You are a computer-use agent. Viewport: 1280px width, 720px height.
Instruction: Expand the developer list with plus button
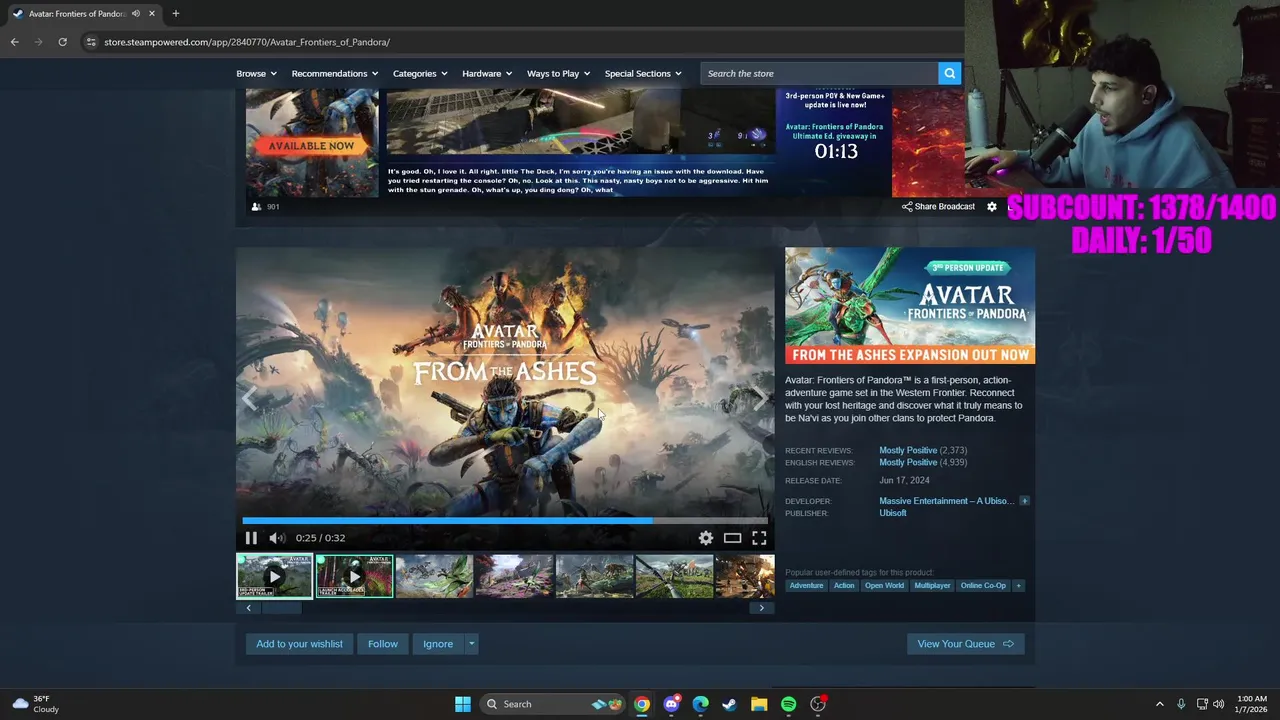(1024, 501)
